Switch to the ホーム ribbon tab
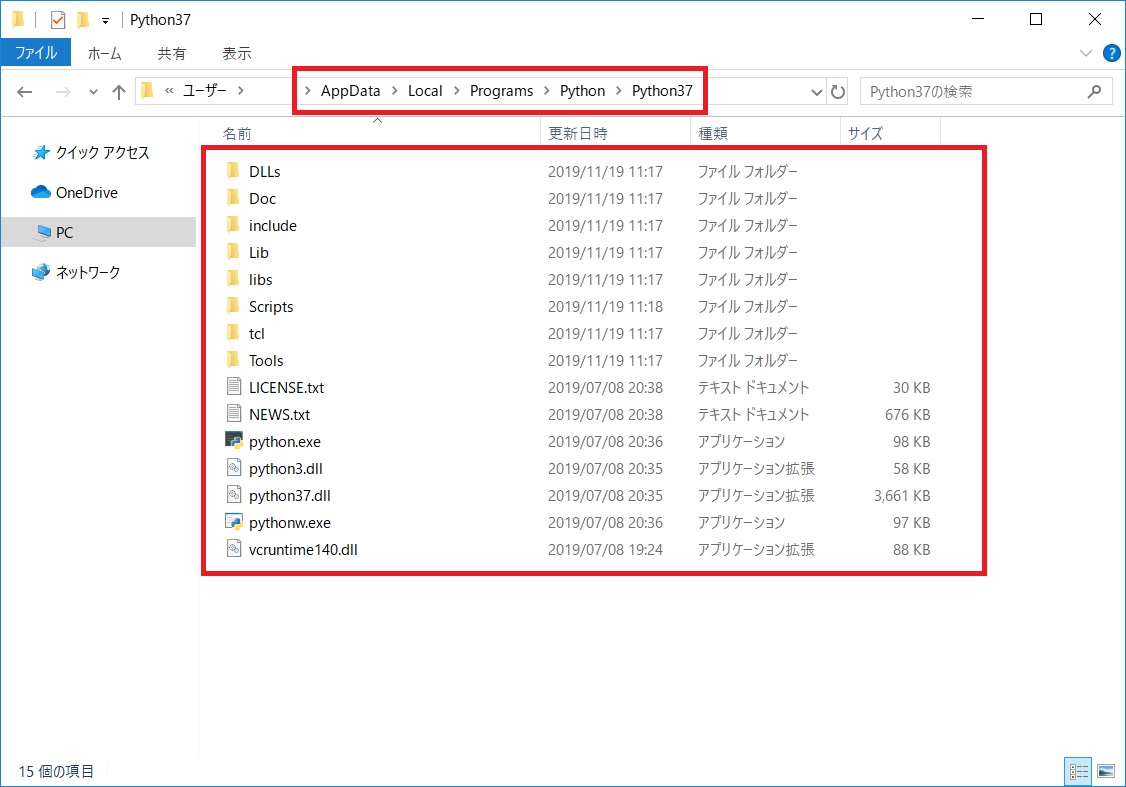This screenshot has width=1126, height=787. click(105, 53)
